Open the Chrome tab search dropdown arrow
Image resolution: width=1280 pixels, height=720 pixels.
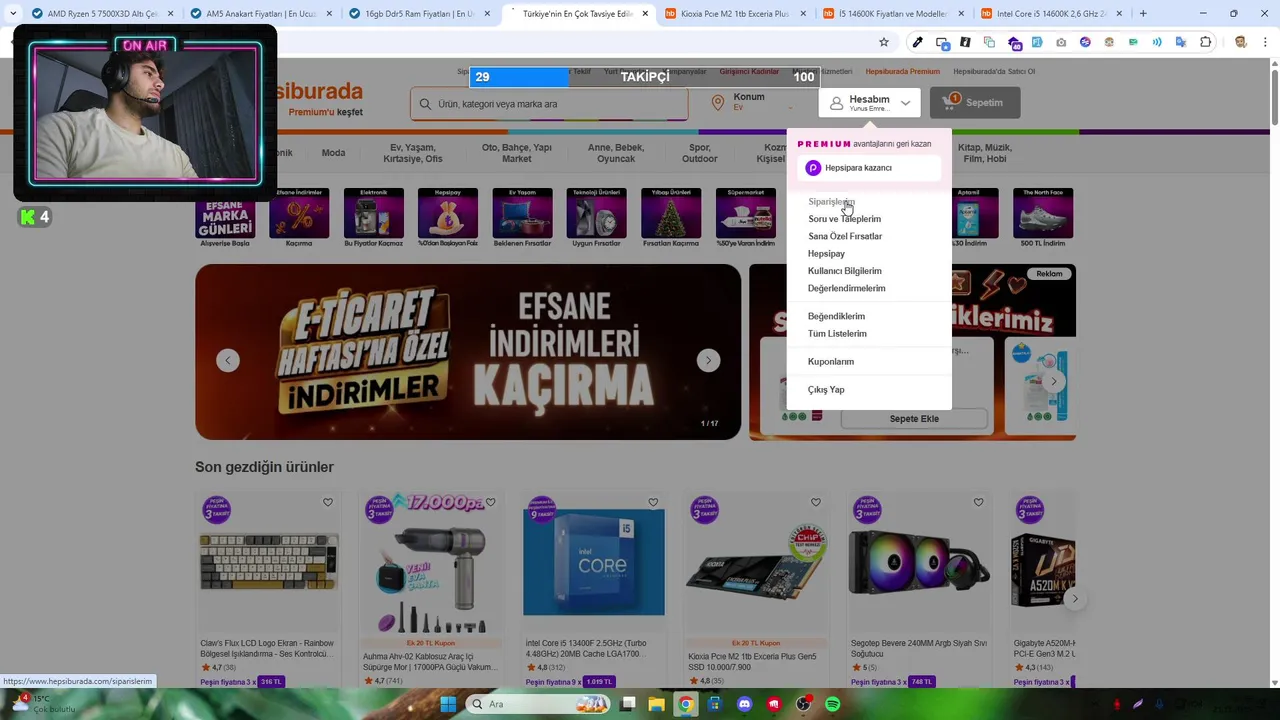tap(12, 13)
